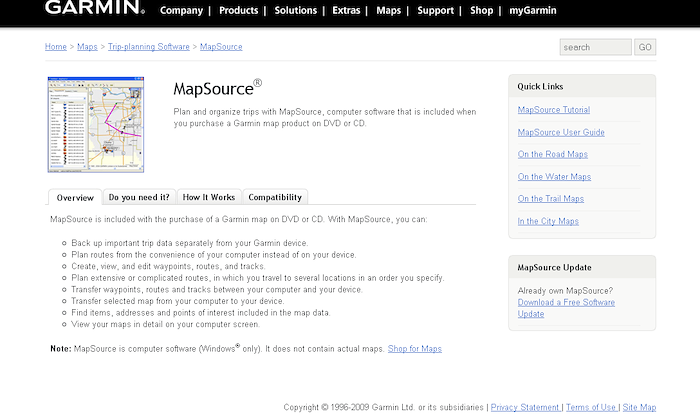The image size is (700, 416).
Task: Click the MapSource Update panel header
Action: coord(582,267)
